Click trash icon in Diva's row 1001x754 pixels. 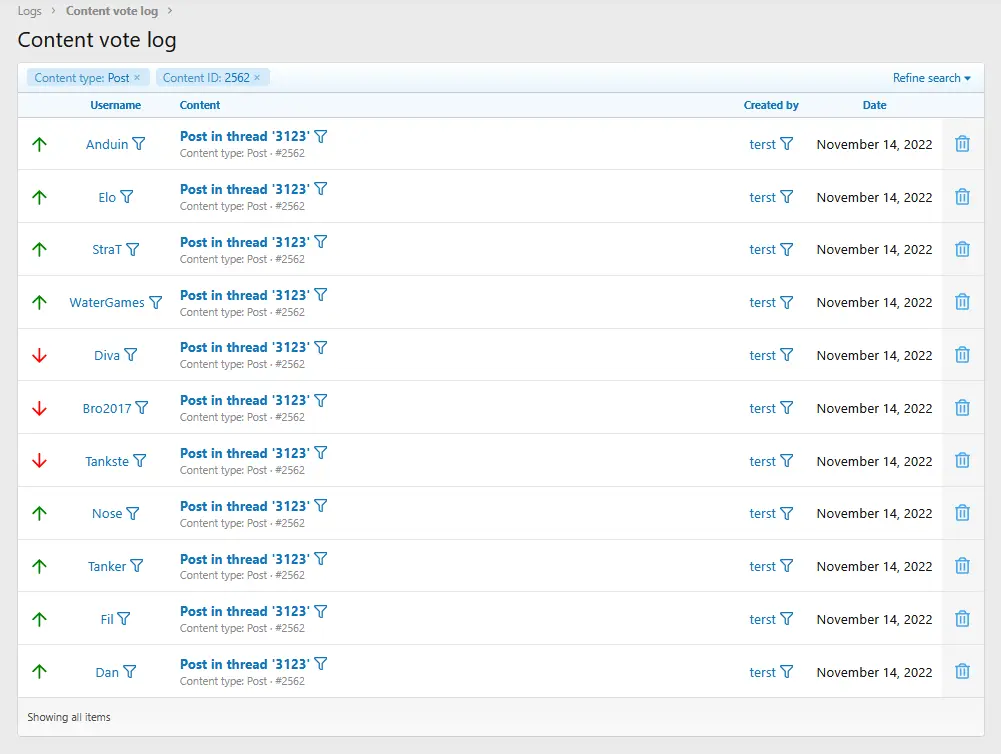[962, 355]
